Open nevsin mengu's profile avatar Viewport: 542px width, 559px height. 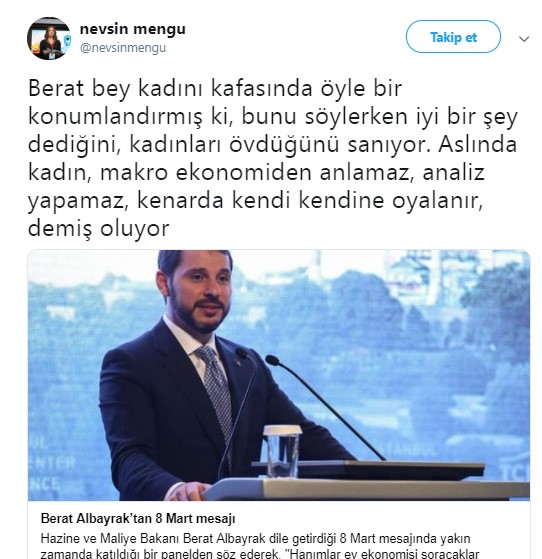[x=48, y=39]
